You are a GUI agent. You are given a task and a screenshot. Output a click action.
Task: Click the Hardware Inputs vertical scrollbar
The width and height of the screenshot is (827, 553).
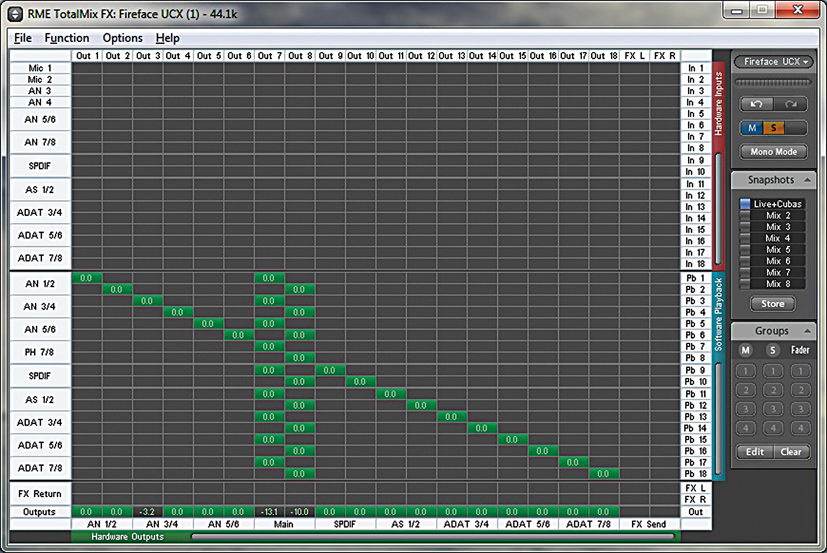pyautogui.click(x=718, y=208)
